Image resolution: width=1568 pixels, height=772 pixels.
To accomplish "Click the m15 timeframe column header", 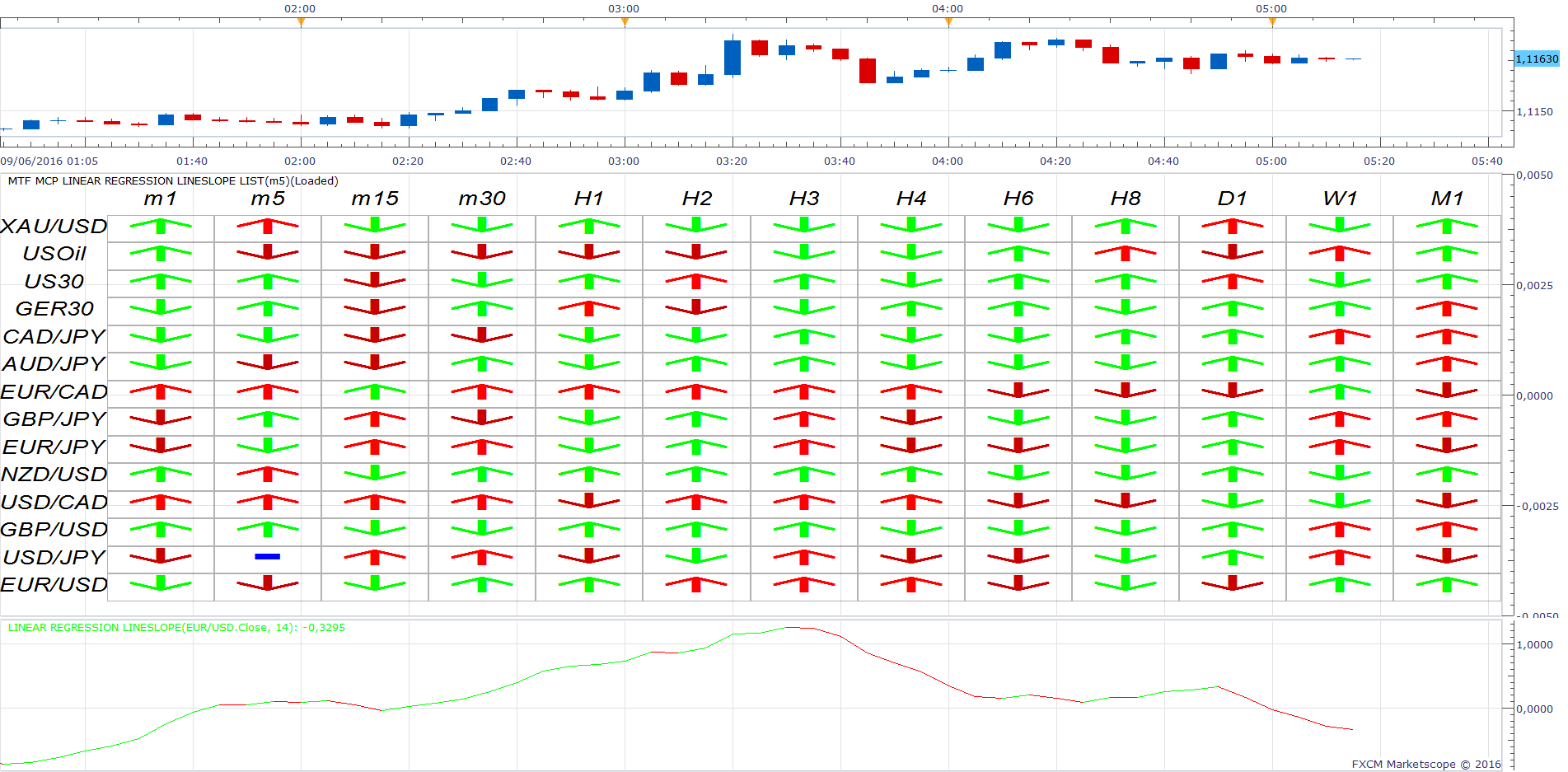I will click(x=375, y=199).
